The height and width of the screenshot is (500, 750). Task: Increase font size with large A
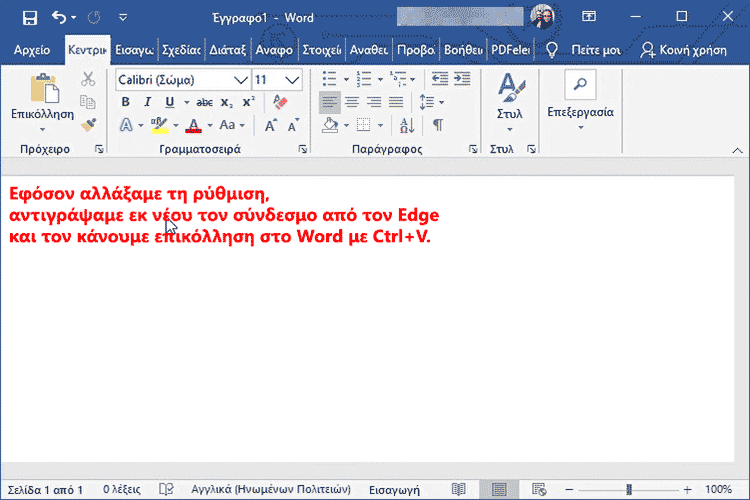click(x=271, y=125)
